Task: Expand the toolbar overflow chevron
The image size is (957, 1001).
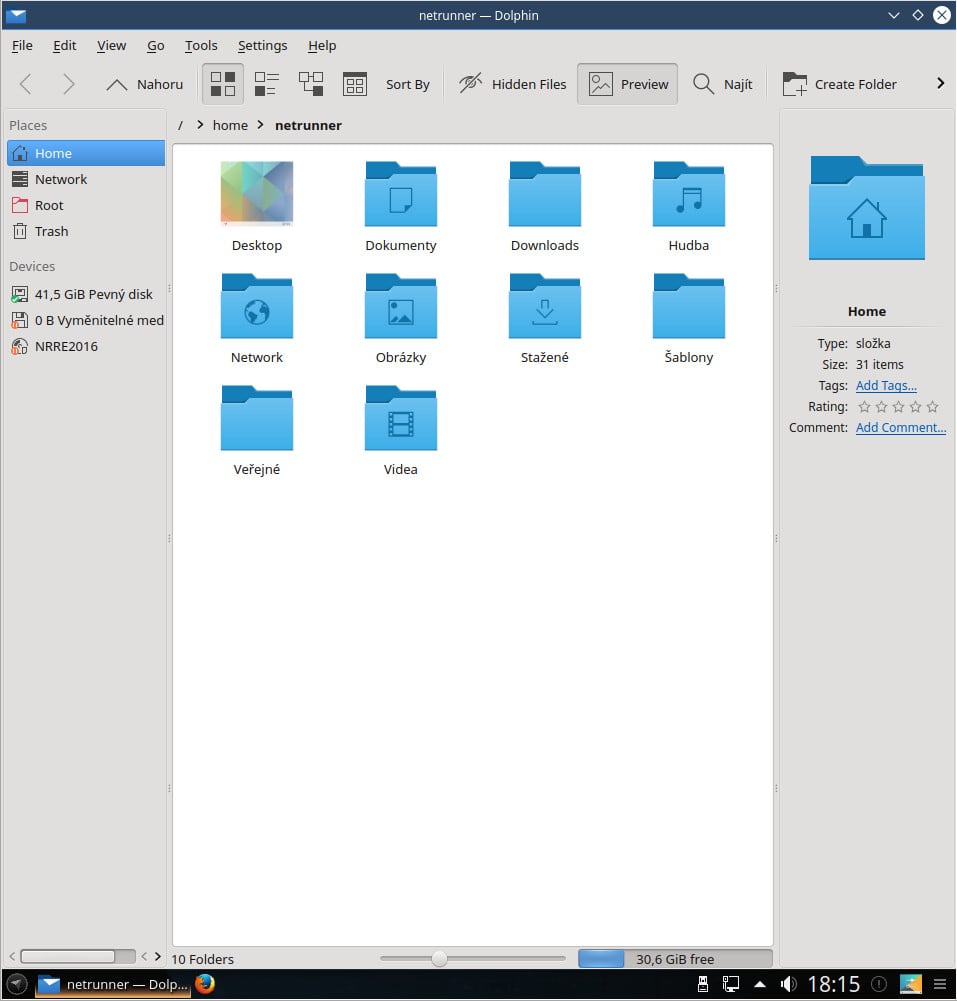Action: [940, 84]
